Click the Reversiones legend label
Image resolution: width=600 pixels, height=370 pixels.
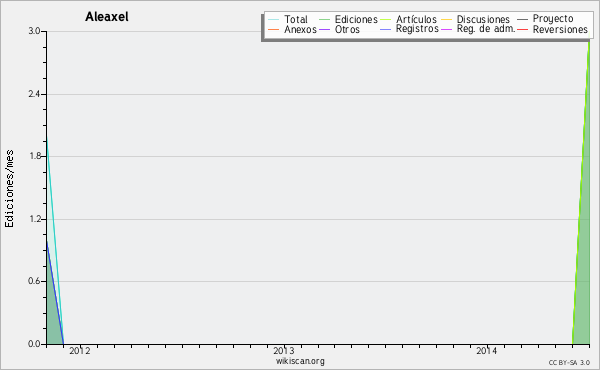(x=560, y=29)
